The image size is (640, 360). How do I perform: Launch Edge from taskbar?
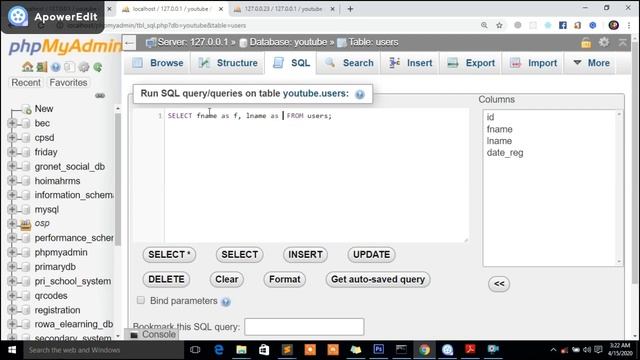pos(219,350)
